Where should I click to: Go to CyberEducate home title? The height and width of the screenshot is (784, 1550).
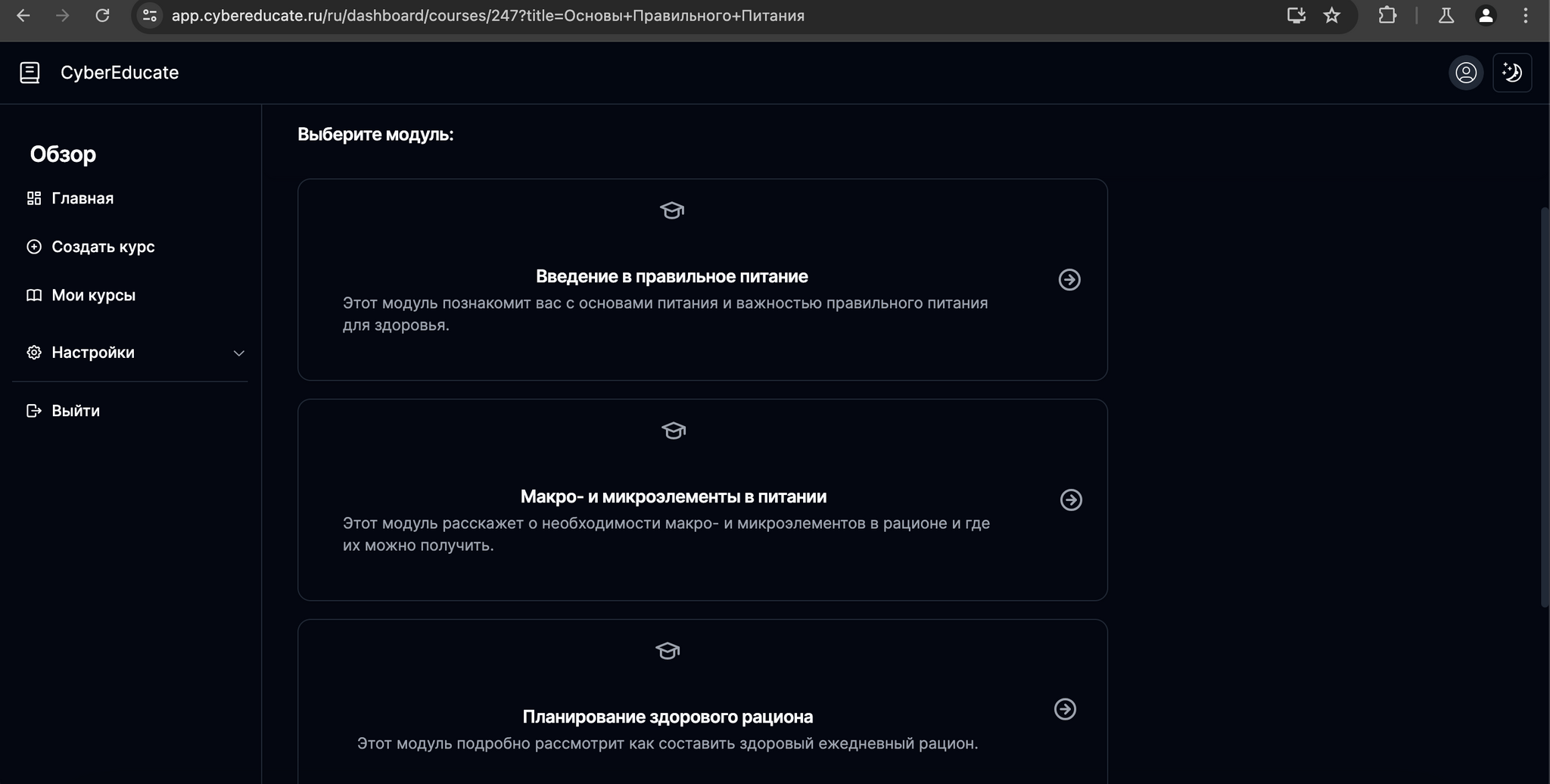point(120,73)
